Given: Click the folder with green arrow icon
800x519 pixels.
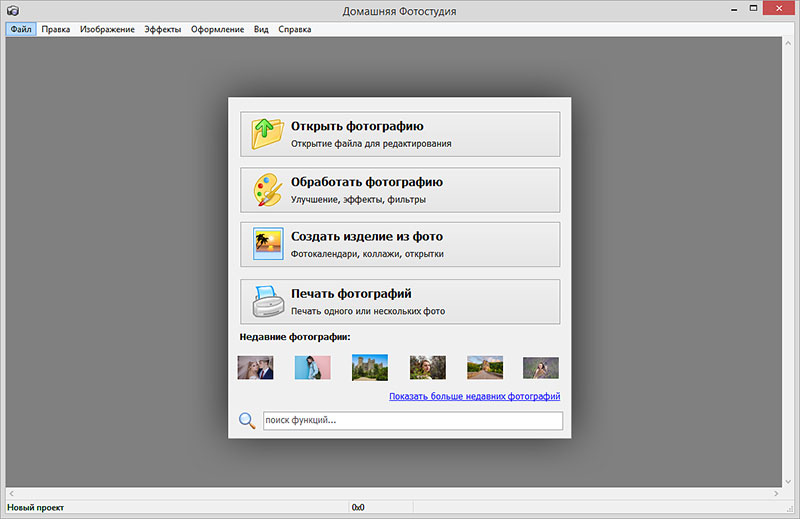Looking at the screenshot, I should (267, 134).
